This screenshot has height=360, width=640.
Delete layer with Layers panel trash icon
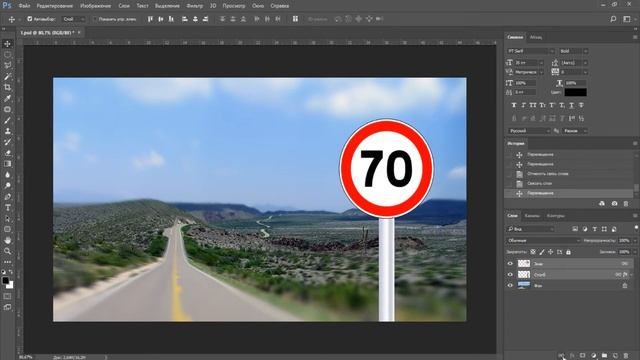click(x=626, y=356)
